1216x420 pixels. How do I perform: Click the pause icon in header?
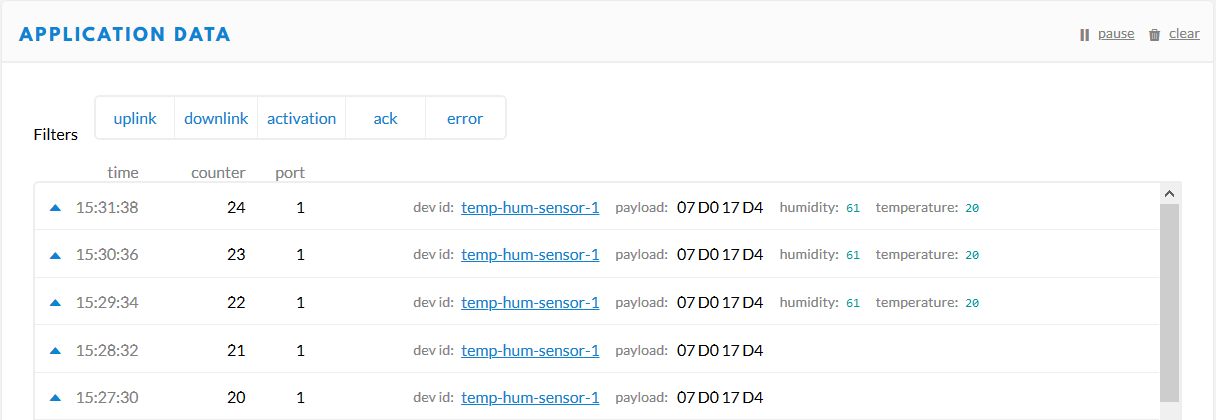click(x=1084, y=35)
